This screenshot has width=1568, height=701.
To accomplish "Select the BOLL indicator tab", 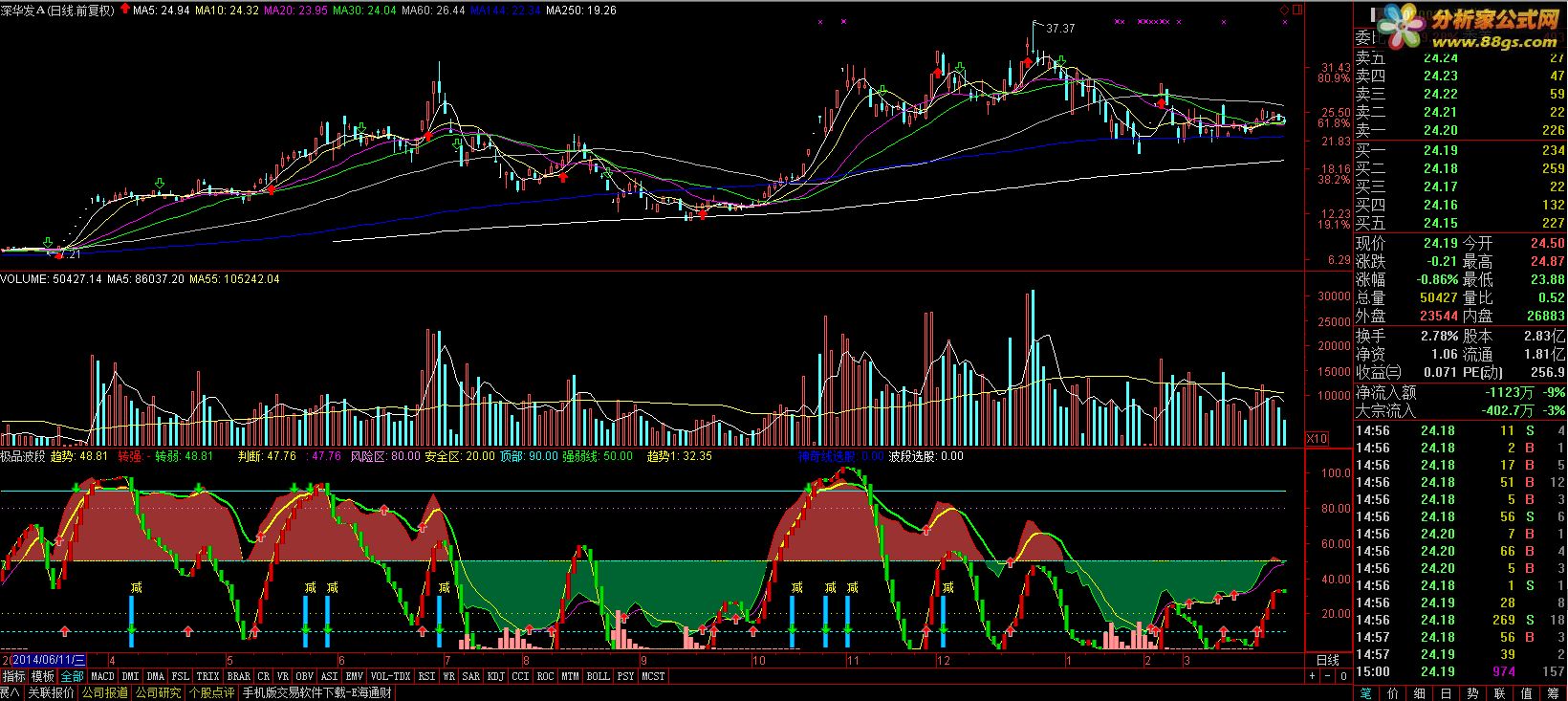I will 598,676.
